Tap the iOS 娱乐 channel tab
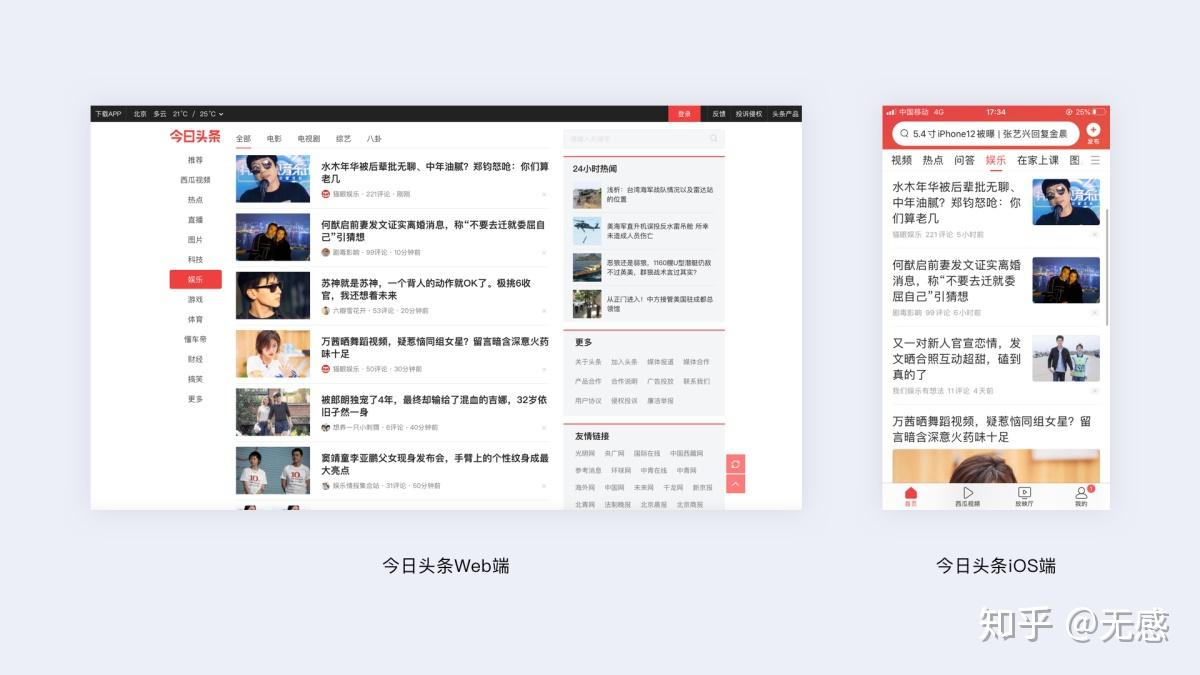The height and width of the screenshot is (675, 1200). click(x=996, y=160)
